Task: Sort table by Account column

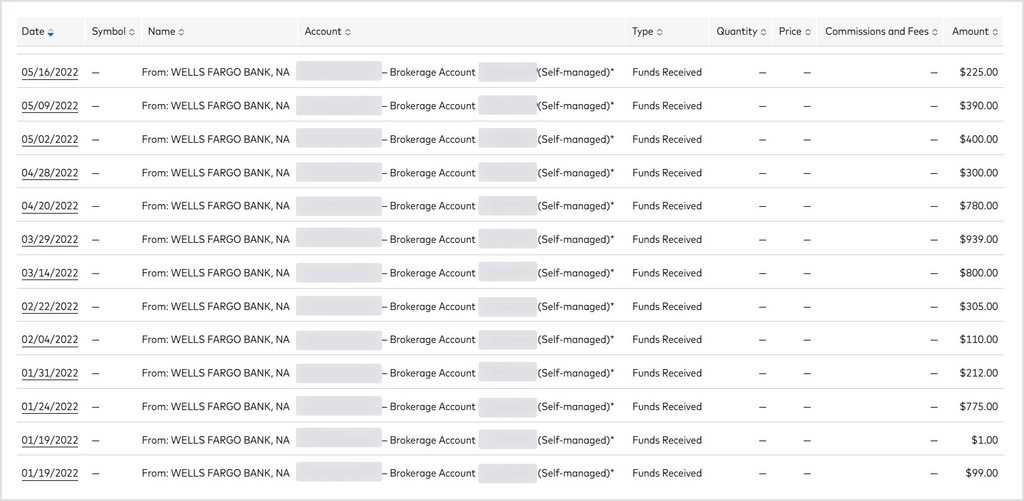Action: (327, 31)
